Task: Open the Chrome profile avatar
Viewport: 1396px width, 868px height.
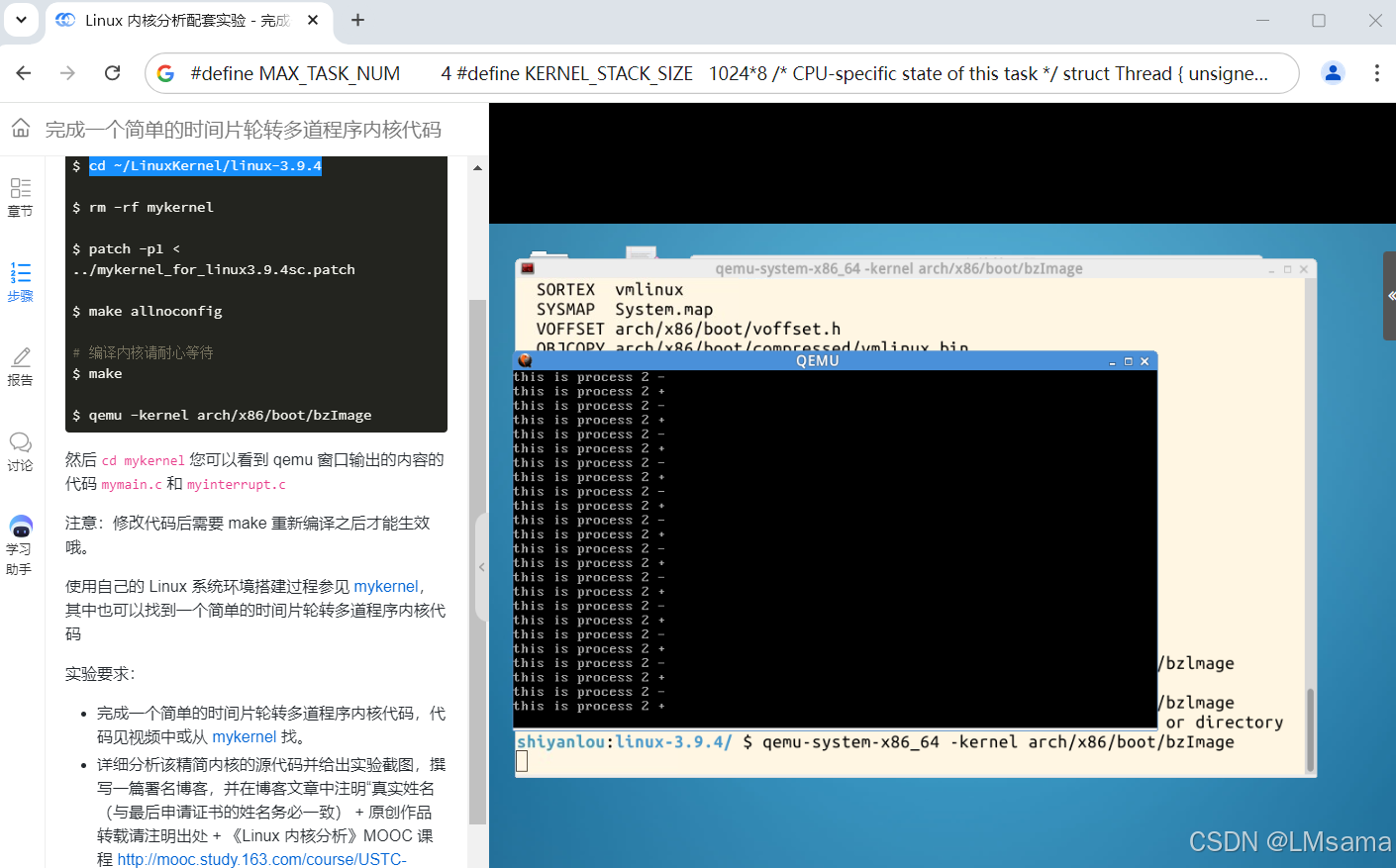Action: click(x=1333, y=73)
